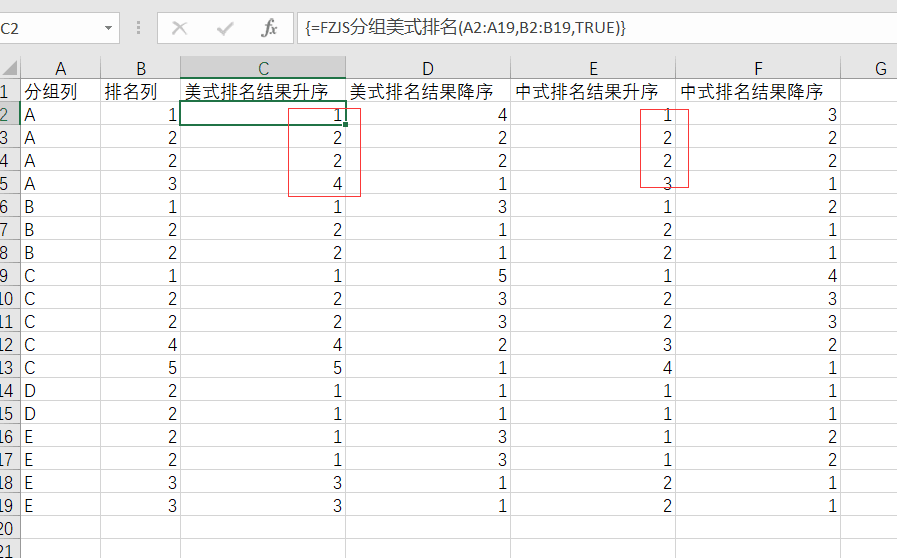Select column C header
The width and height of the screenshot is (897, 558).
point(263,68)
